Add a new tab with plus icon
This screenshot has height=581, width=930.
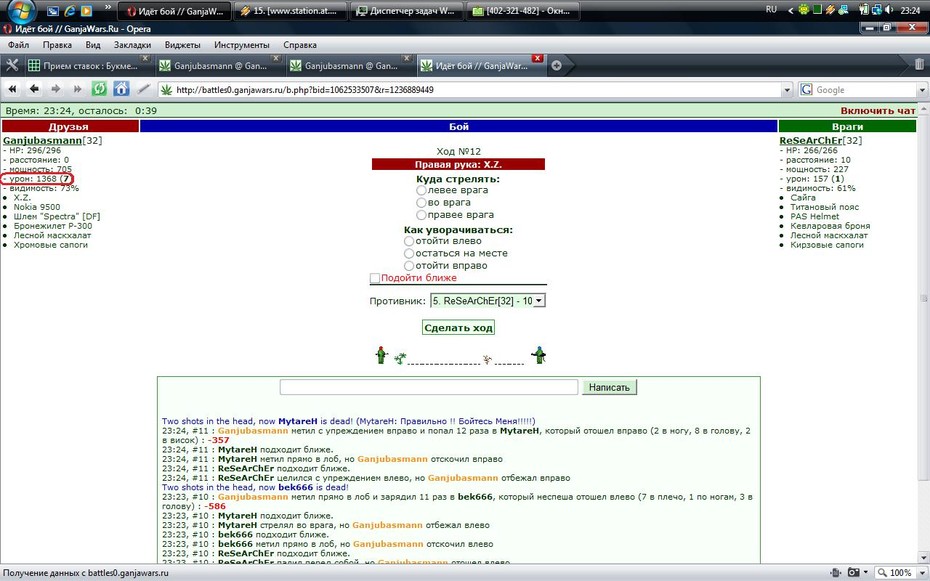pos(556,66)
